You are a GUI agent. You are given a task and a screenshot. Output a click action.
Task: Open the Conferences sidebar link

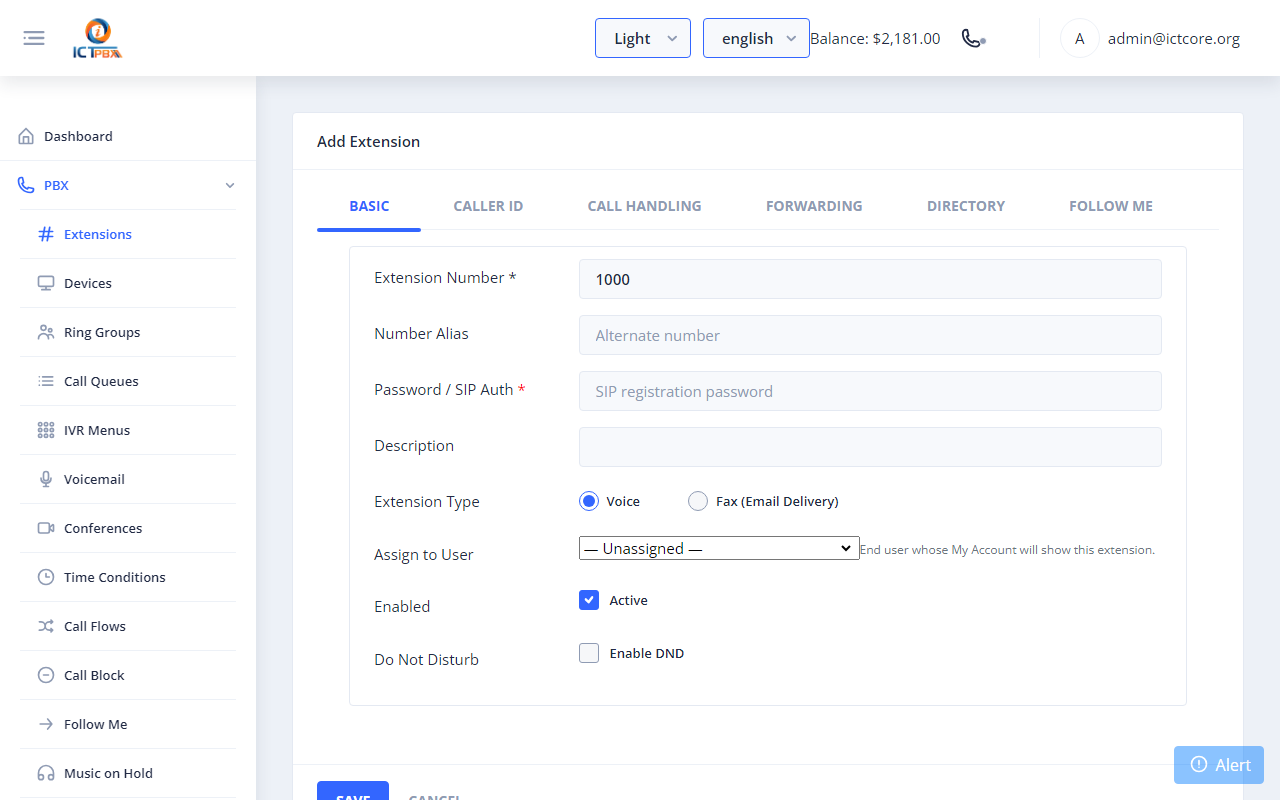click(x=128, y=528)
